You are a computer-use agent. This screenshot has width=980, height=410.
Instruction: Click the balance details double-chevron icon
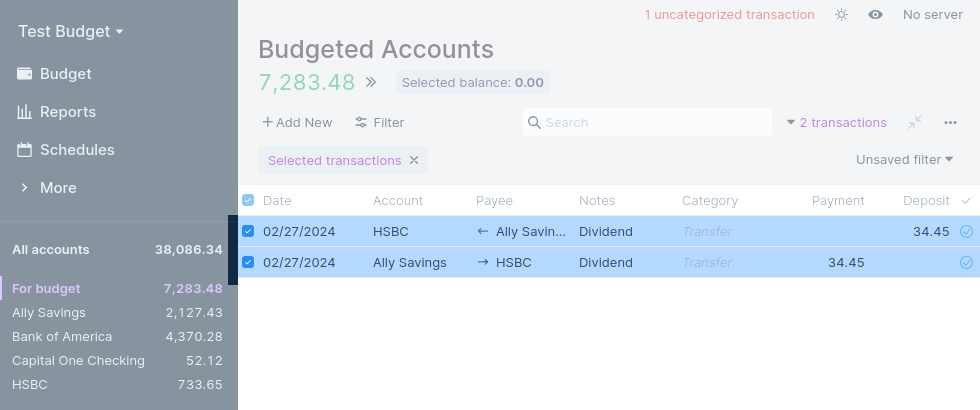tap(371, 82)
